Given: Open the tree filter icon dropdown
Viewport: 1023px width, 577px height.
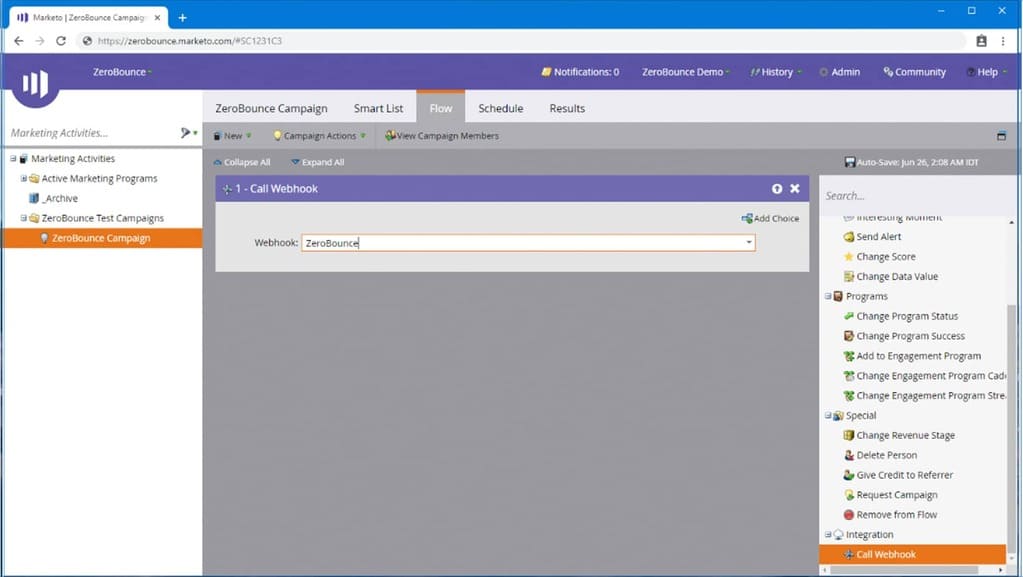Looking at the screenshot, I should [x=189, y=133].
